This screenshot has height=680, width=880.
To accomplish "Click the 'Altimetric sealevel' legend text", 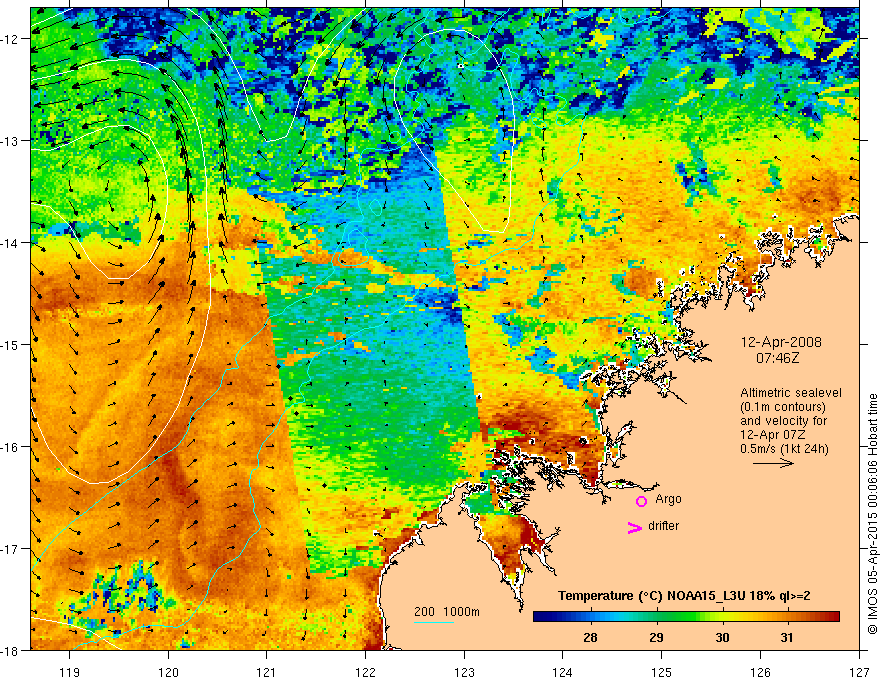I will 791,393.
